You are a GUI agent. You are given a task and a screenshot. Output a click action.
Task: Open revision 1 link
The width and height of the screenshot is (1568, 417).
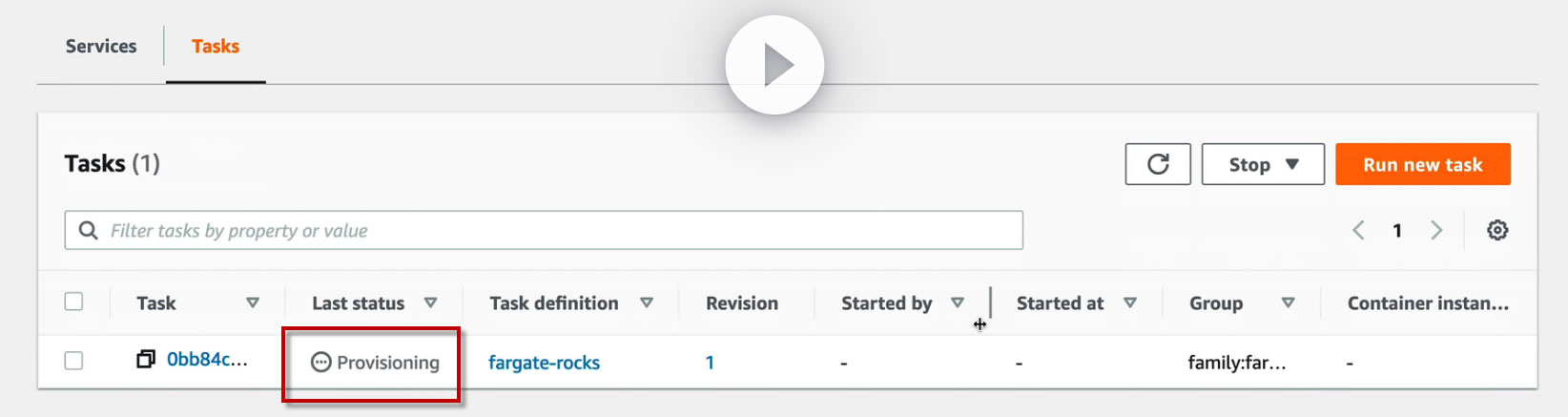710,363
